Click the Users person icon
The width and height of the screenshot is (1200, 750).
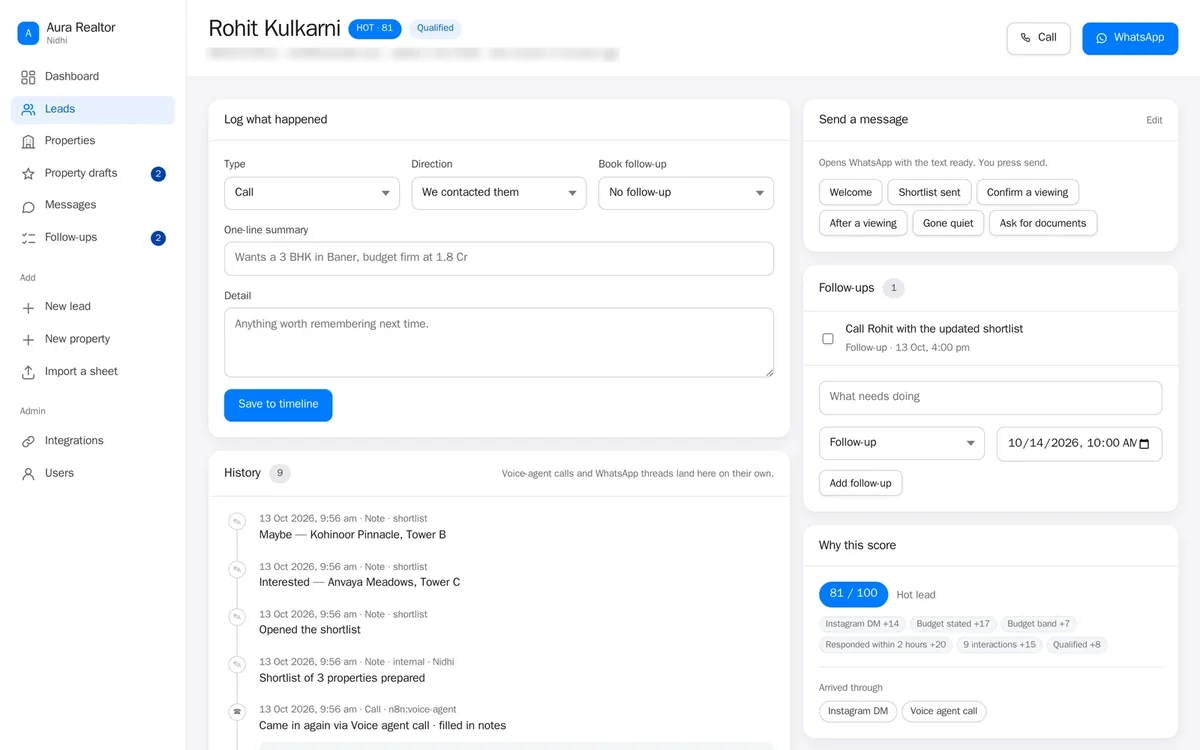point(28,474)
